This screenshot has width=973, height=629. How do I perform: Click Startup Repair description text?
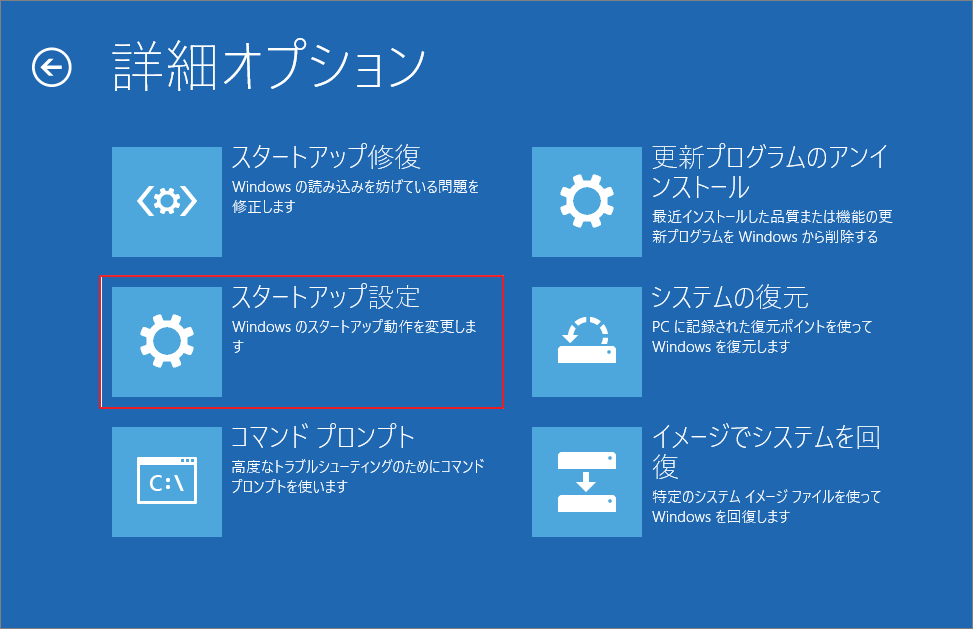(355, 195)
